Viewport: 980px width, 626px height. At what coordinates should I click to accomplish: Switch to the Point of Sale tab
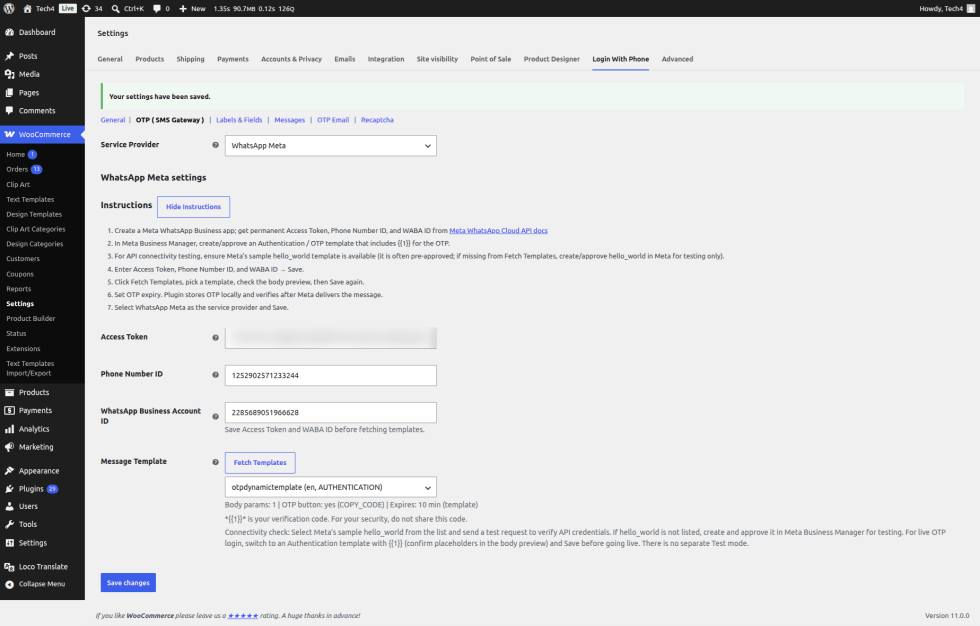pyautogui.click(x=491, y=59)
